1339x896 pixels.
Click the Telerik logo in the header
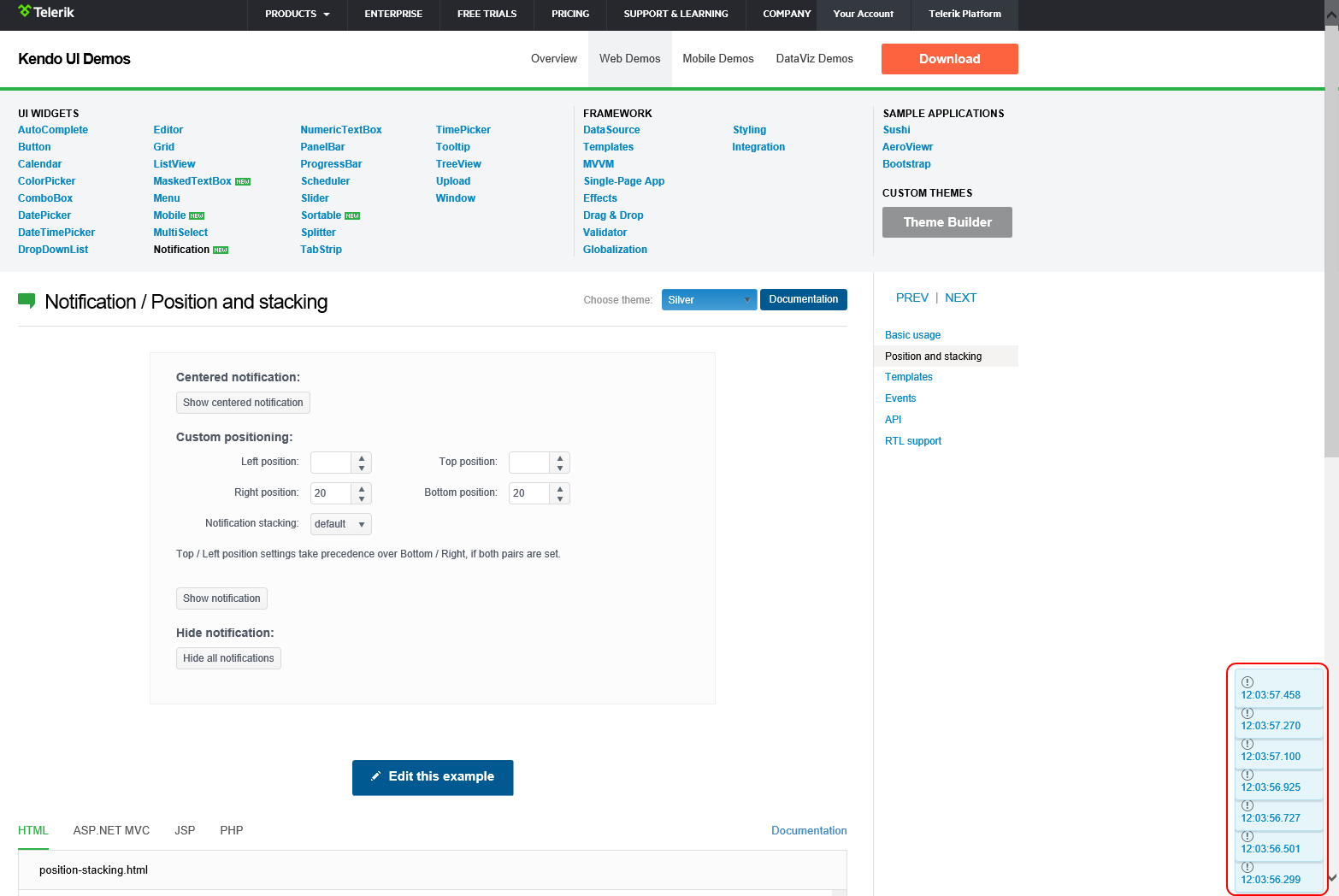[x=46, y=12]
